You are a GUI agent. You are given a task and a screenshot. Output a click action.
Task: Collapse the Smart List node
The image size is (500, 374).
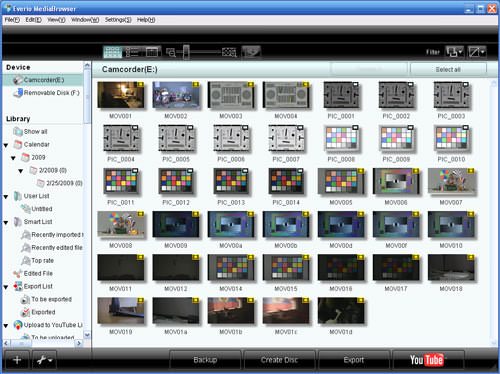(6, 223)
